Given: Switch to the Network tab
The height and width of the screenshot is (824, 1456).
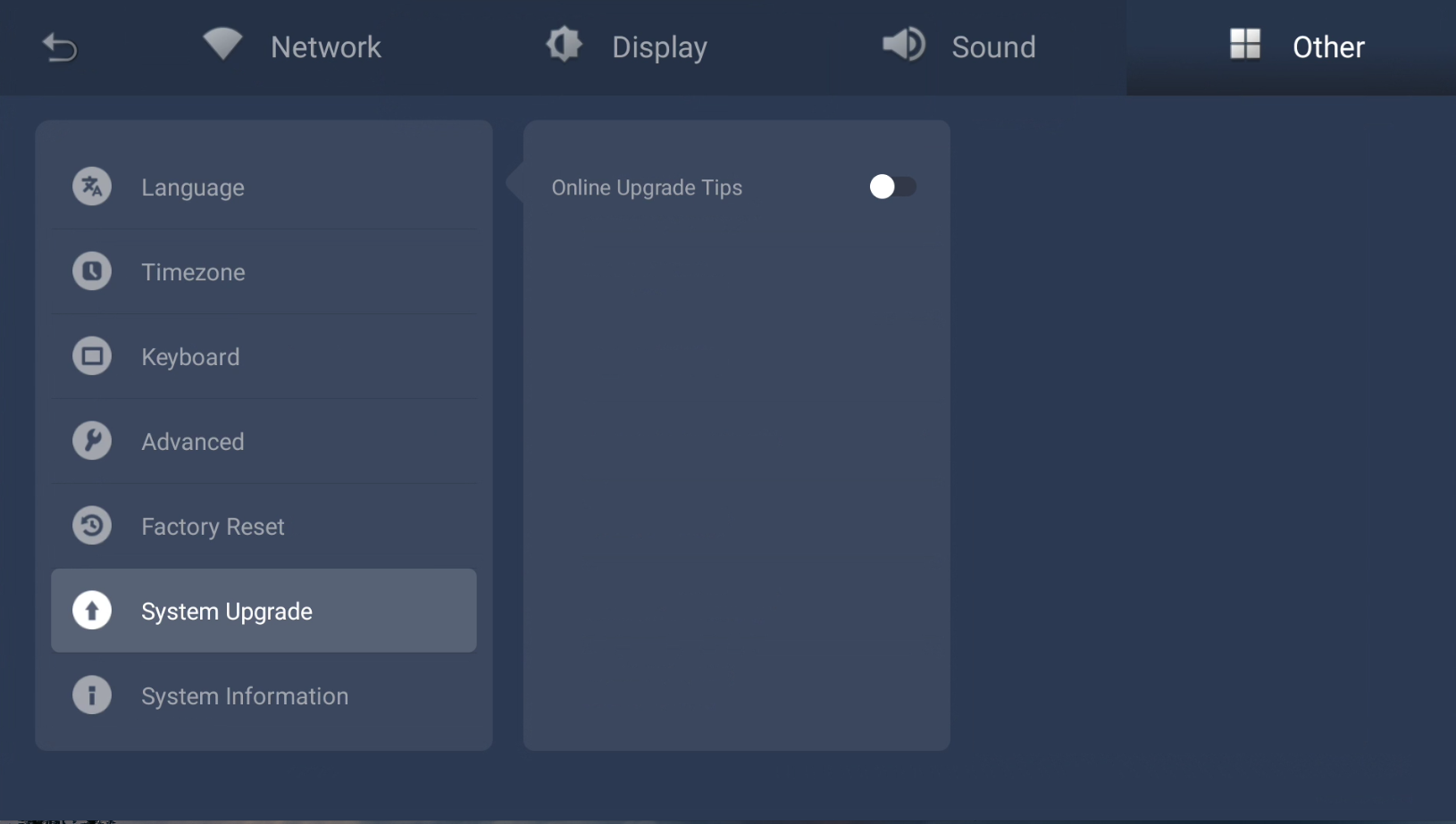Looking at the screenshot, I should [x=325, y=47].
